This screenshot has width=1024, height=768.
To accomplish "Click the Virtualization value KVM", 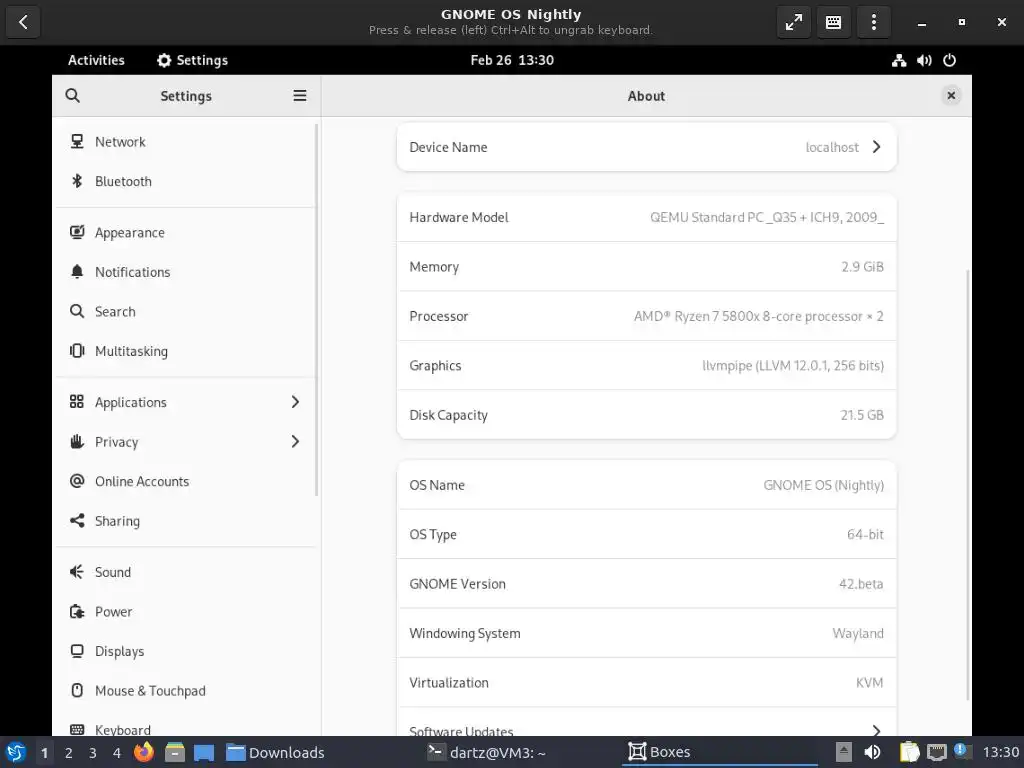I will [x=869, y=682].
